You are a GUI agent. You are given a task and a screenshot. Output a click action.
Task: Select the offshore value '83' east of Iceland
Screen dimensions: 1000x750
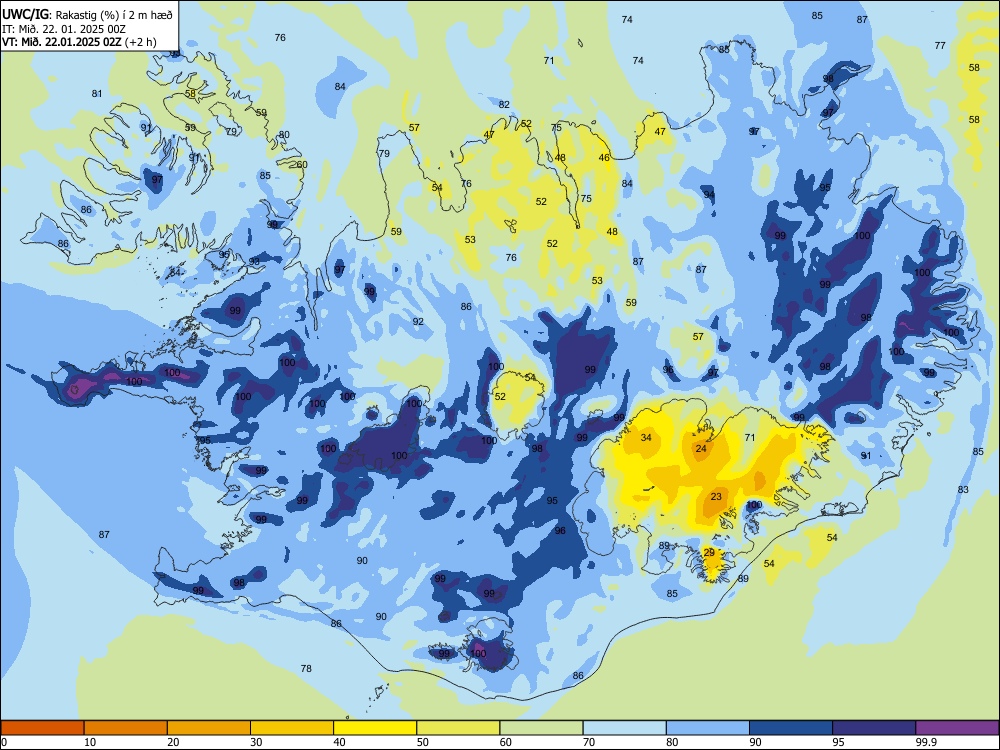(963, 490)
